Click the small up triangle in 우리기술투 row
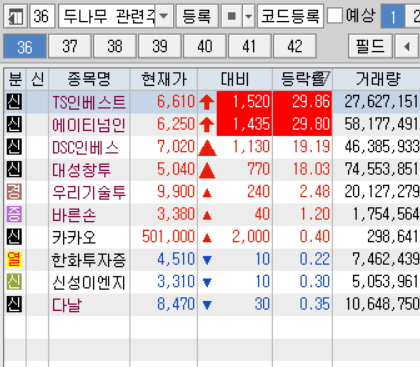Viewport: 420px width, 367px height. (207, 193)
